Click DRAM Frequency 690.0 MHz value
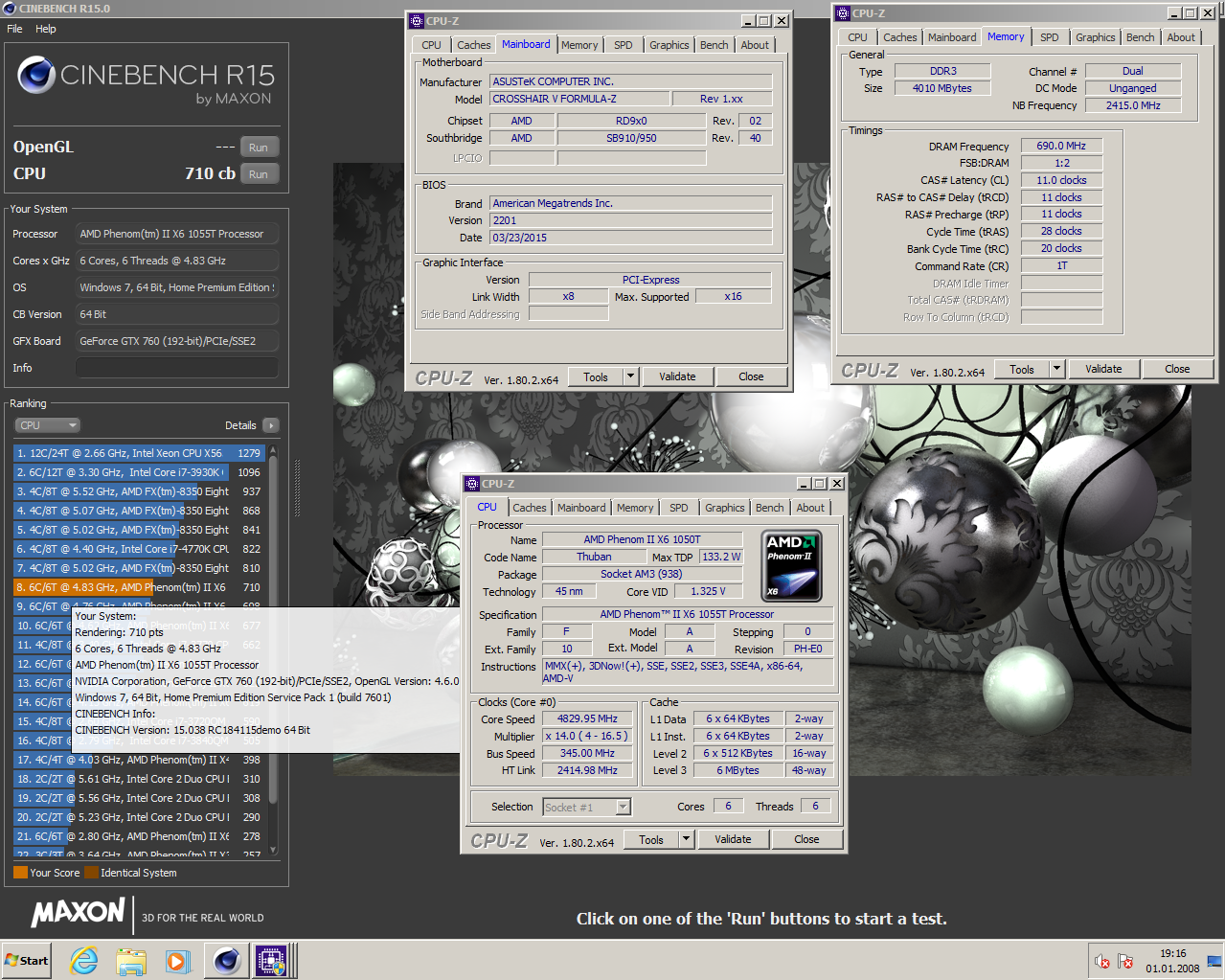The width and height of the screenshot is (1225, 980). coord(1061,146)
